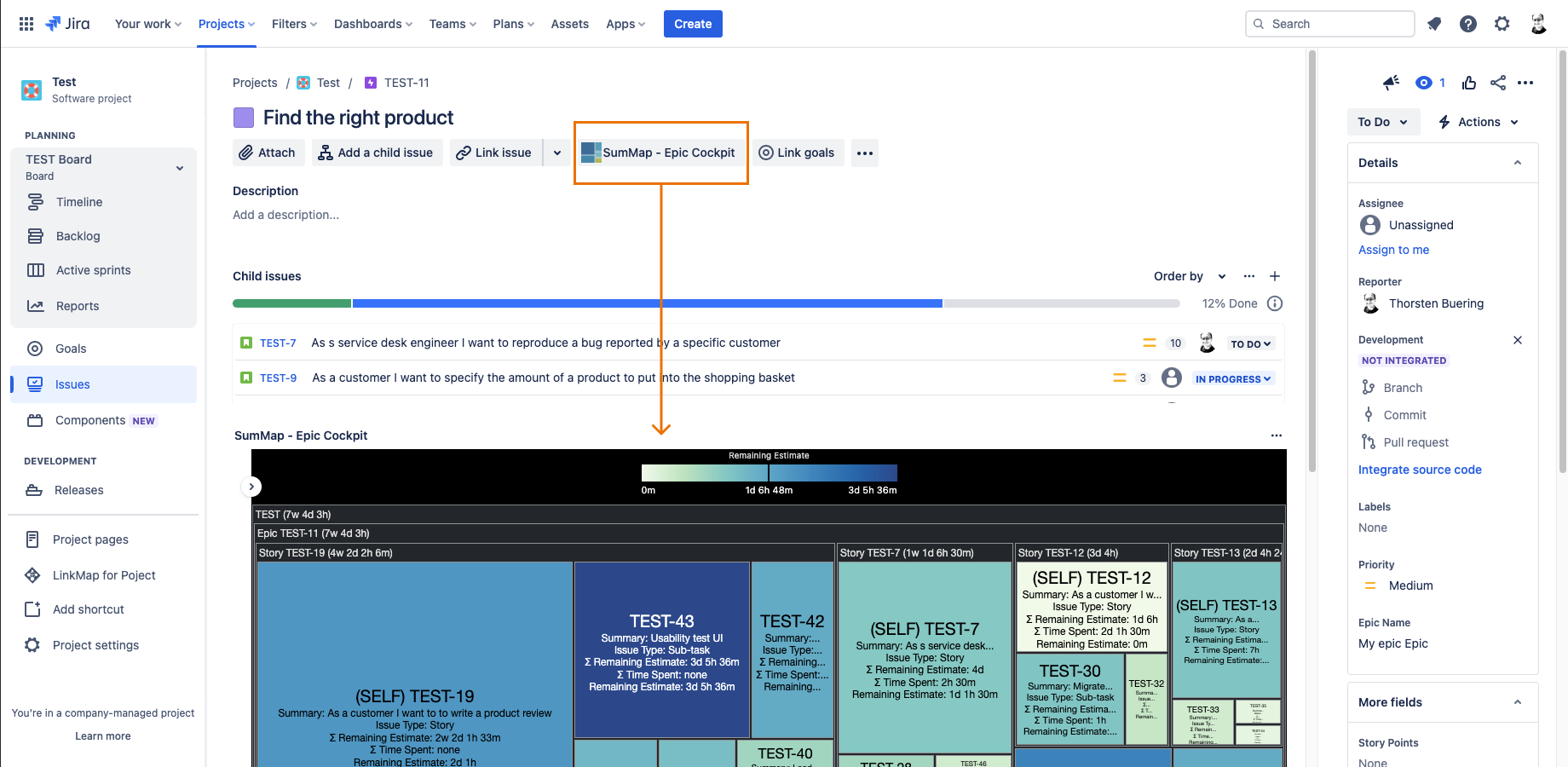
Task: Click Integrate source code link
Action: pos(1420,470)
